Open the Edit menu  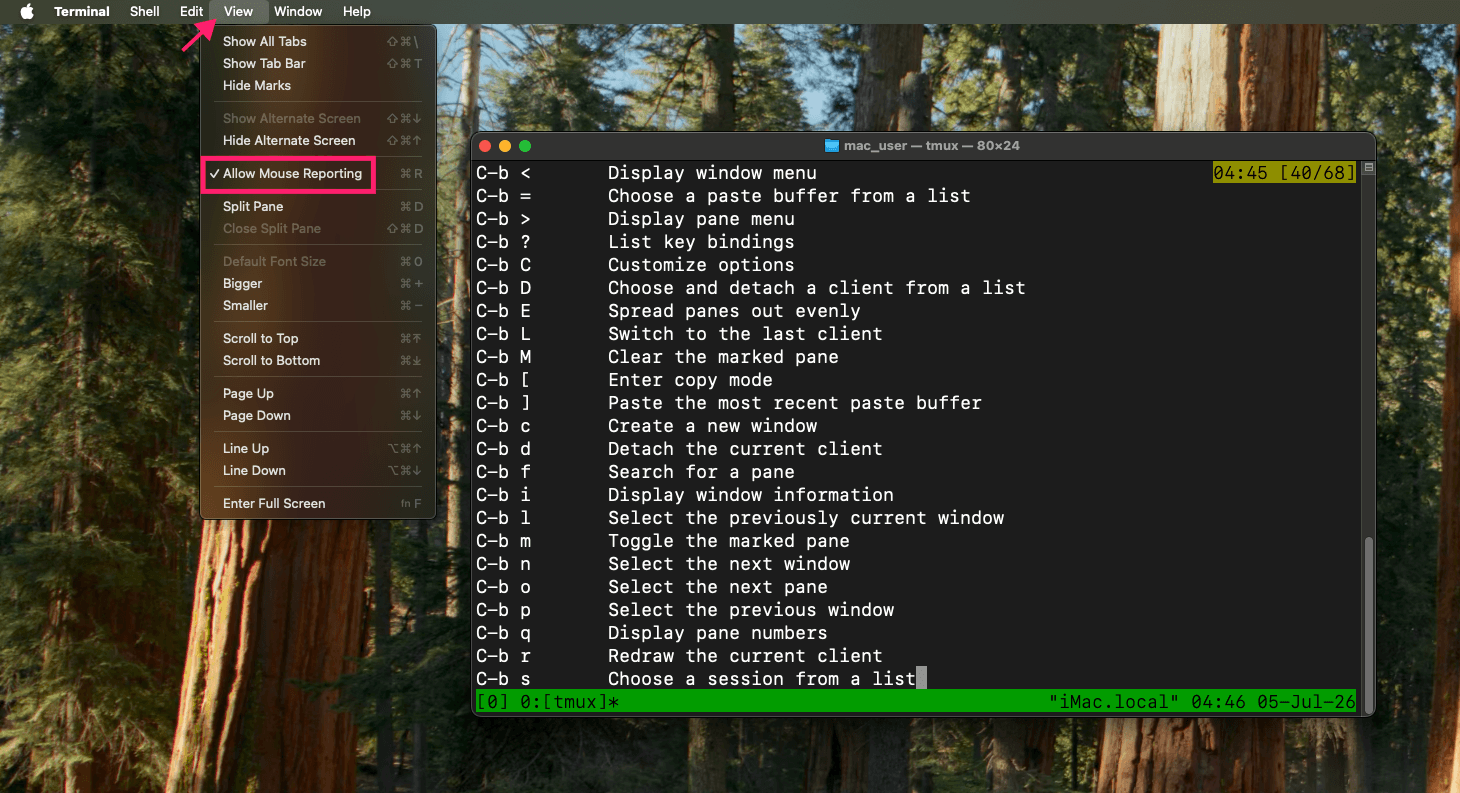(192, 12)
